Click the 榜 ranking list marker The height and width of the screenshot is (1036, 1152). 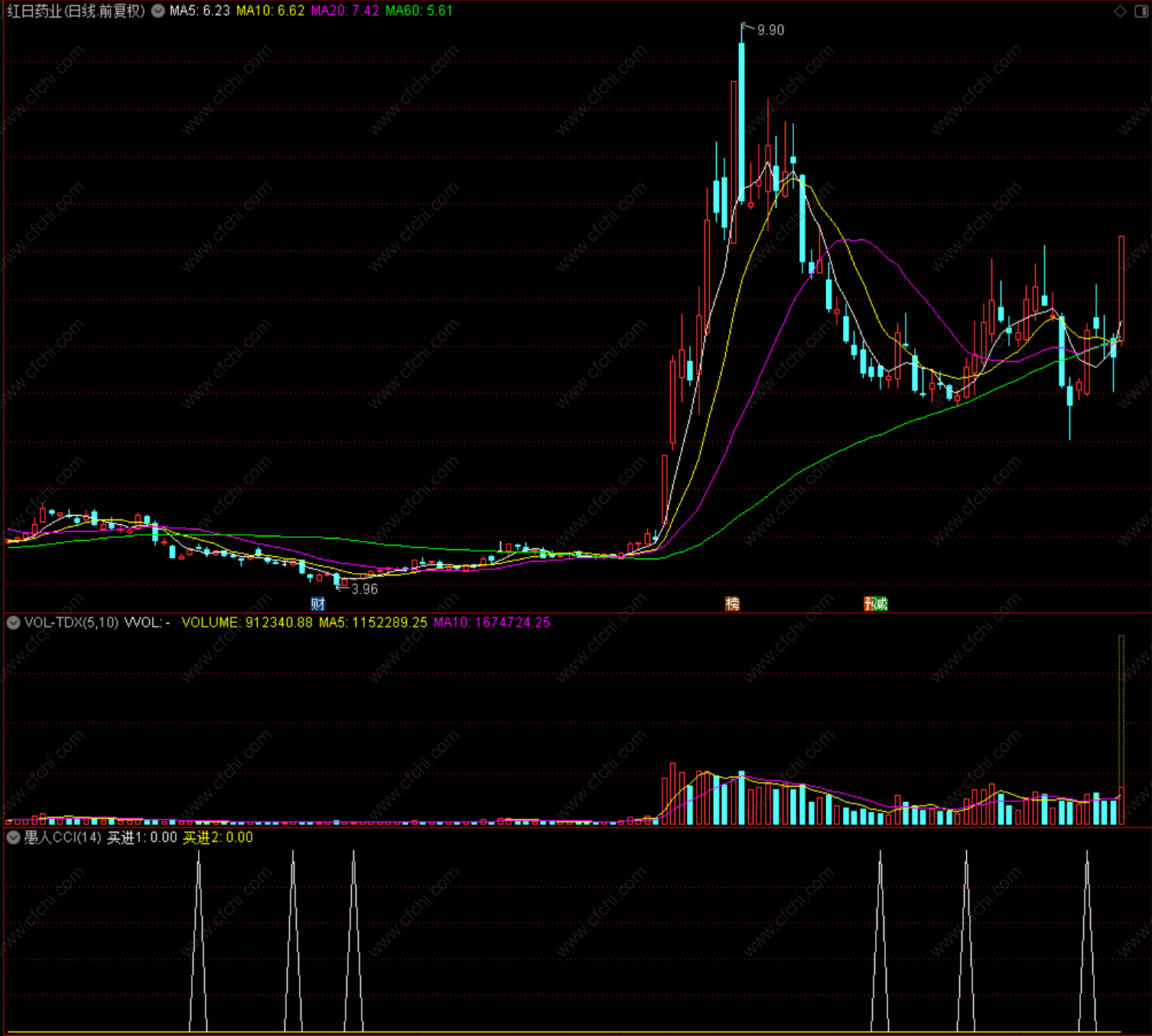tap(732, 604)
